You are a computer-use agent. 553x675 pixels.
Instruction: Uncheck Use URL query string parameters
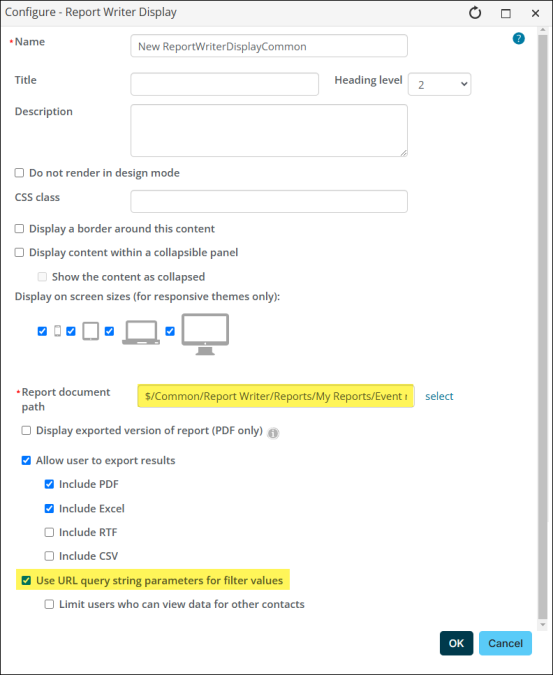(x=26, y=580)
